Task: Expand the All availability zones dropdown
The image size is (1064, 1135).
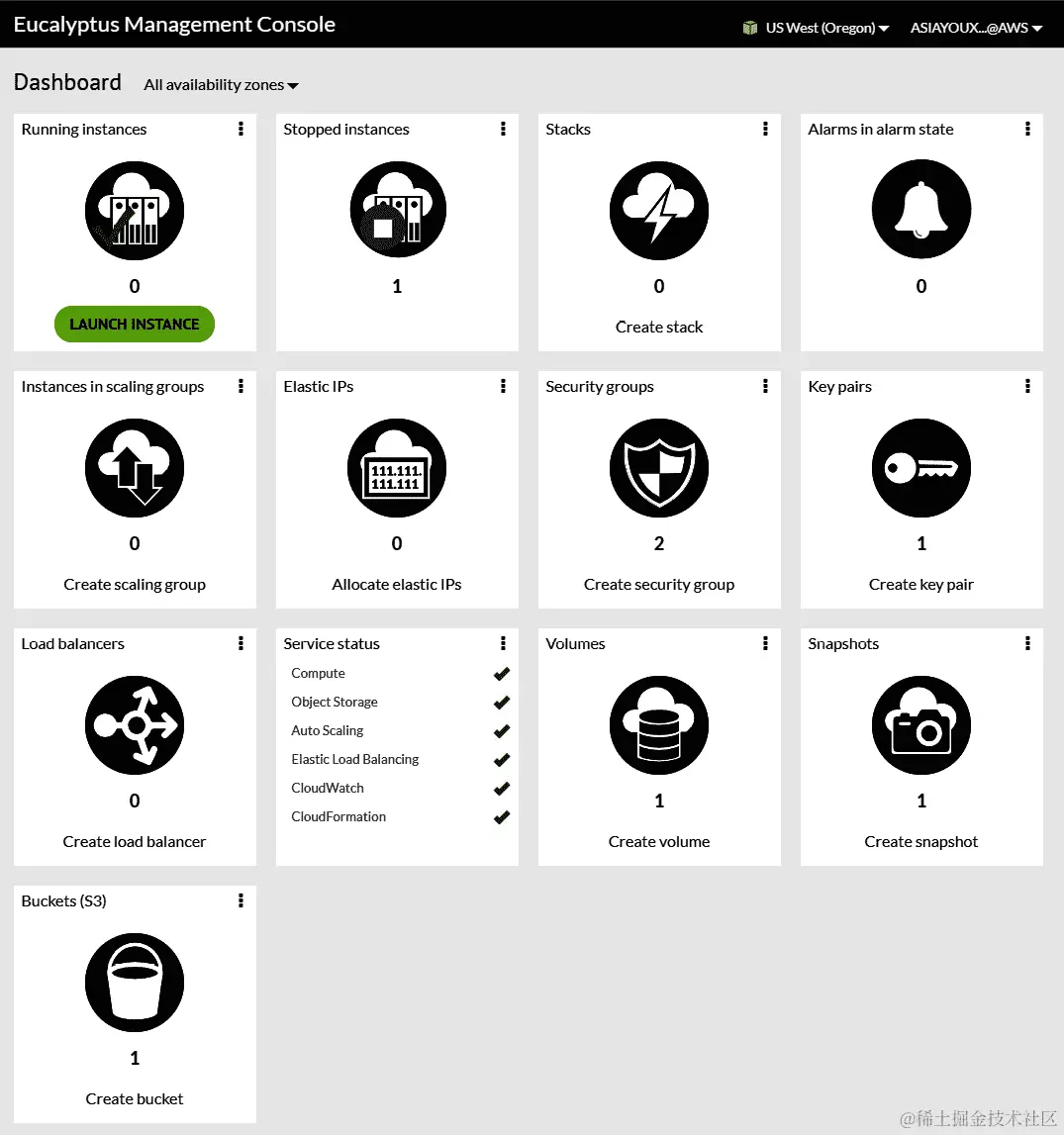Action: (222, 85)
